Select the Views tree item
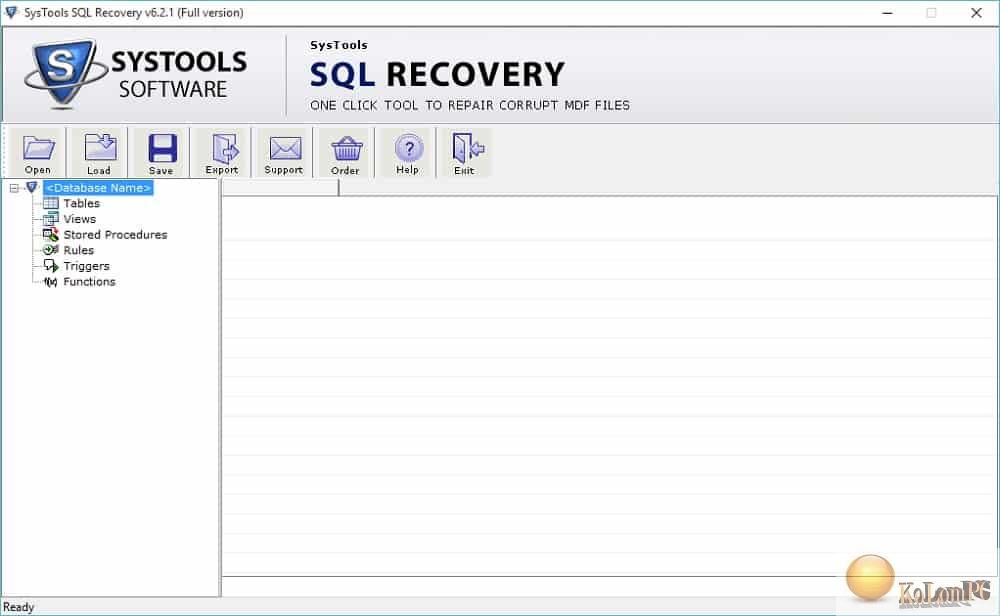 coord(80,219)
